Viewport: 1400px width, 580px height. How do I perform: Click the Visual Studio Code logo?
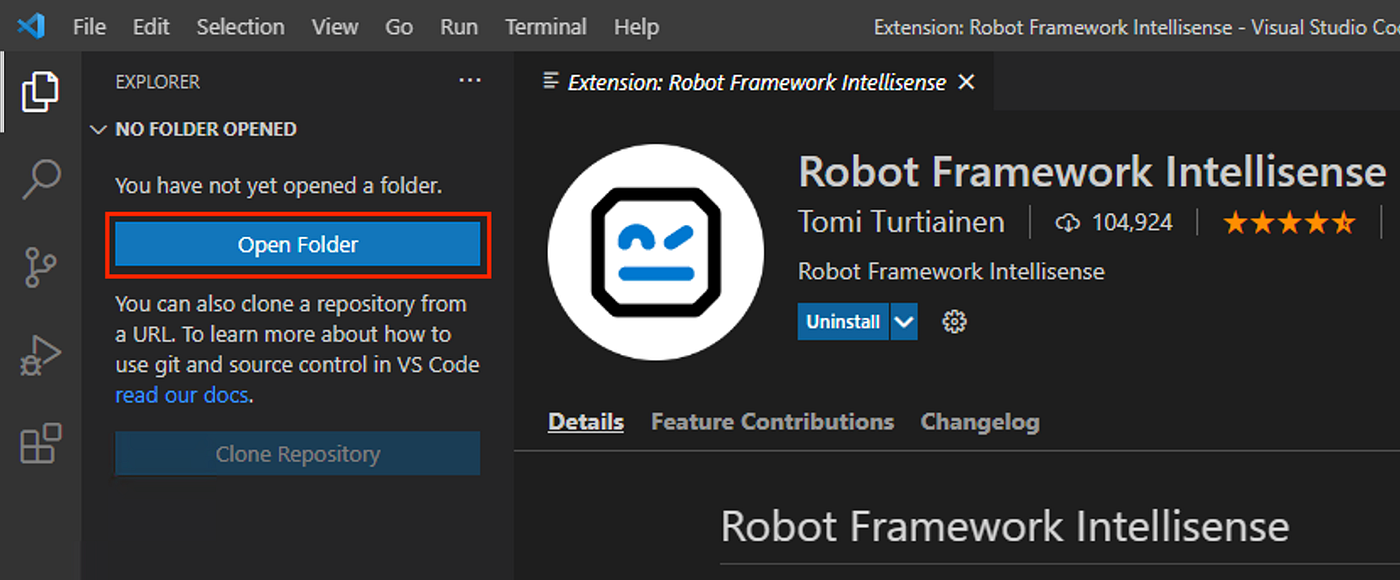[31, 26]
